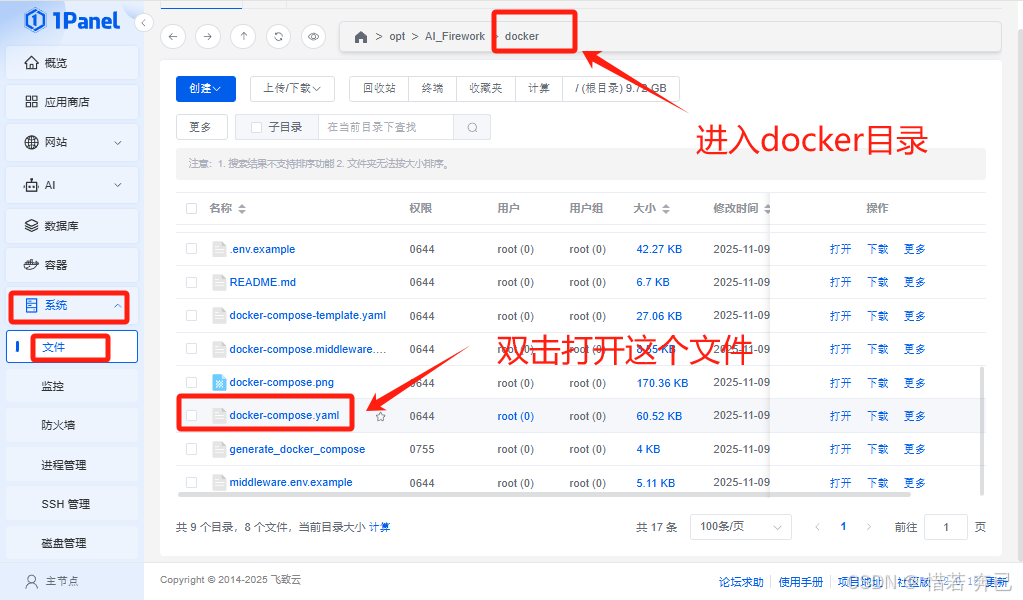Check the README.md row checkbox
Image resolution: width=1023 pixels, height=600 pixels.
[191, 282]
